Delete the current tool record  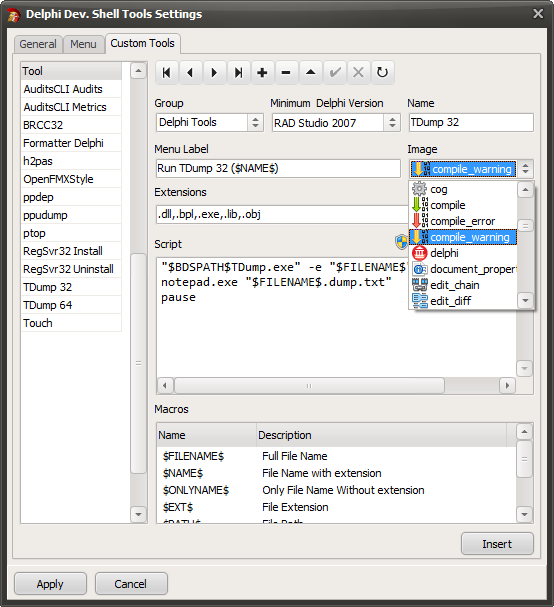click(x=286, y=72)
